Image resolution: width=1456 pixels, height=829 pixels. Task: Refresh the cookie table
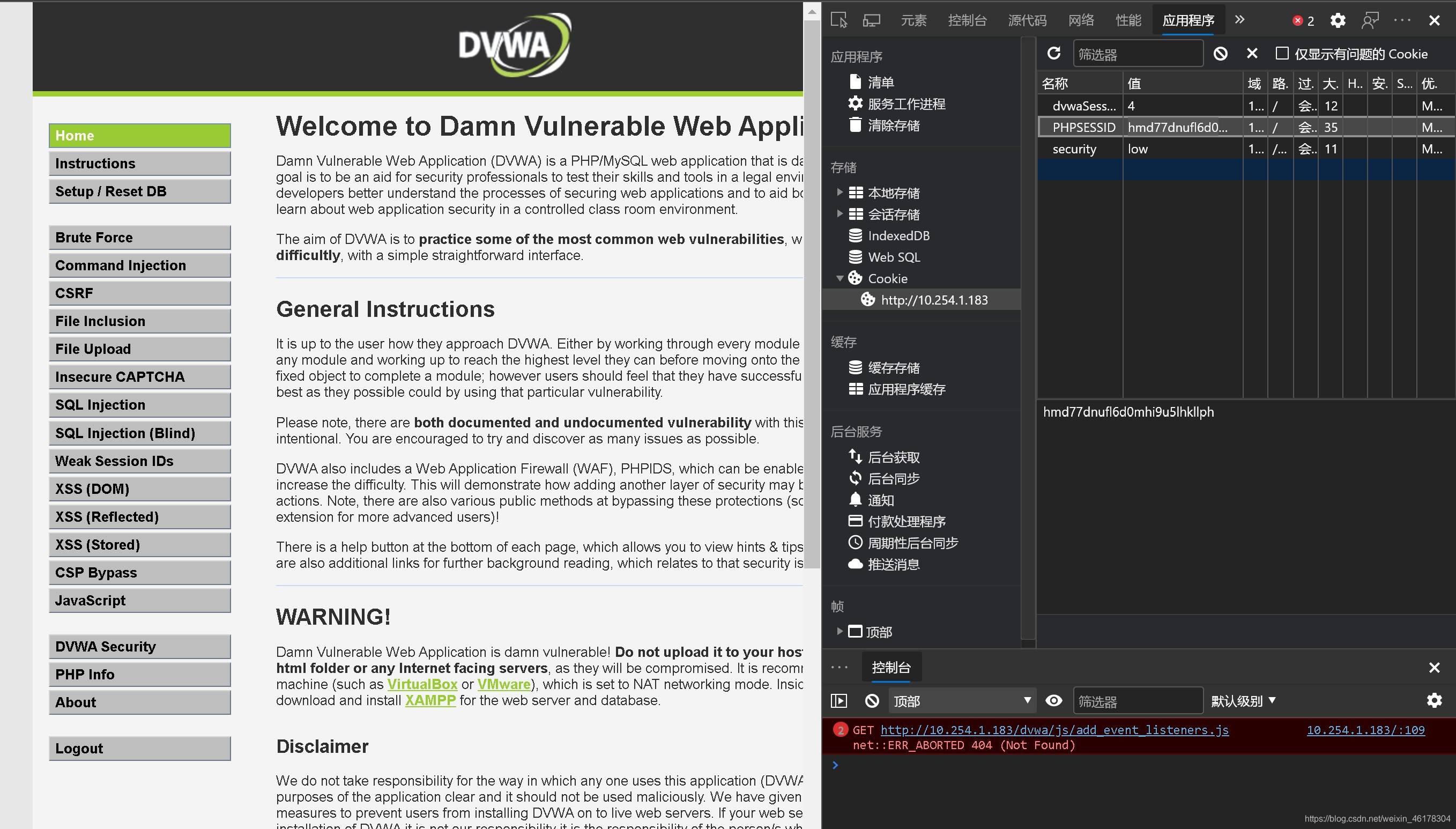pos(1053,54)
